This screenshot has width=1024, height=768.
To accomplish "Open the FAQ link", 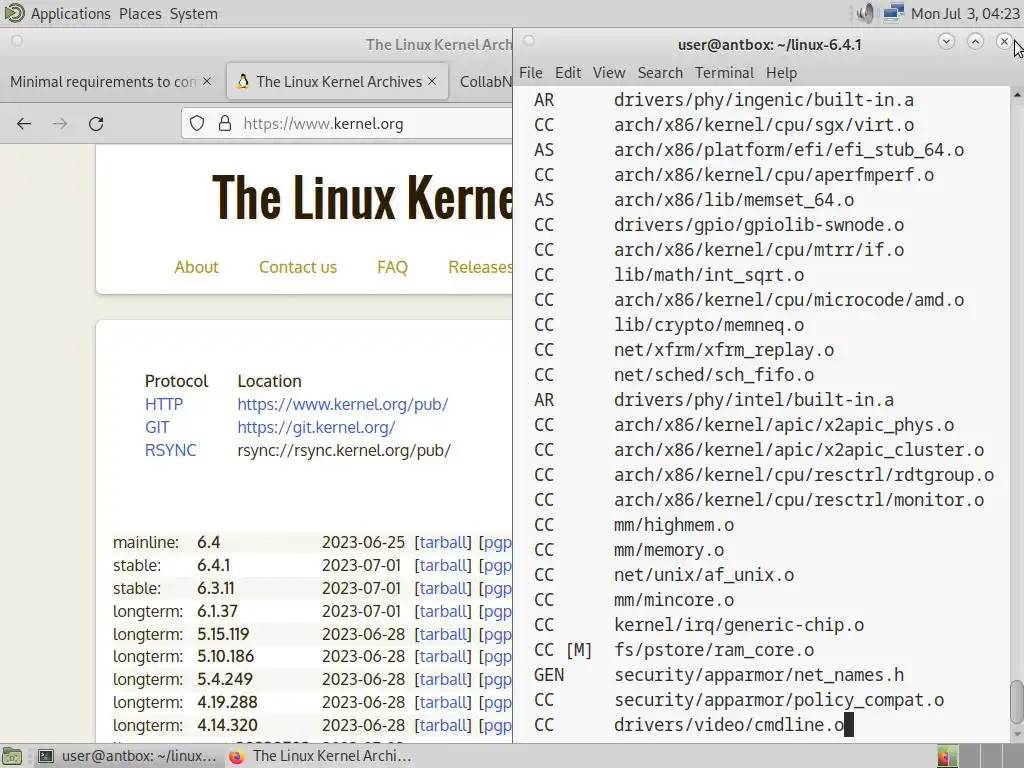I will 392,267.
